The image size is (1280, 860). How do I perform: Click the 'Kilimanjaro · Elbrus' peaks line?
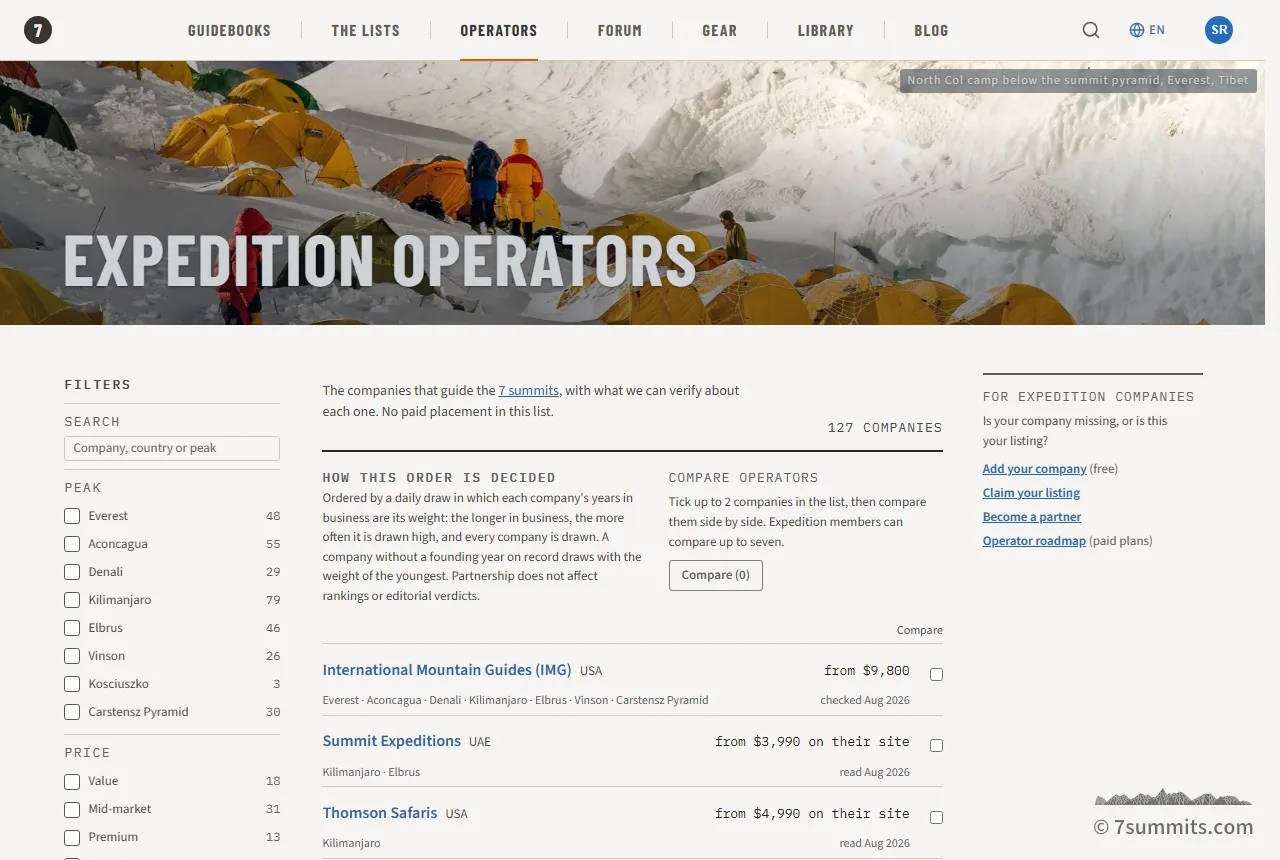coord(371,772)
